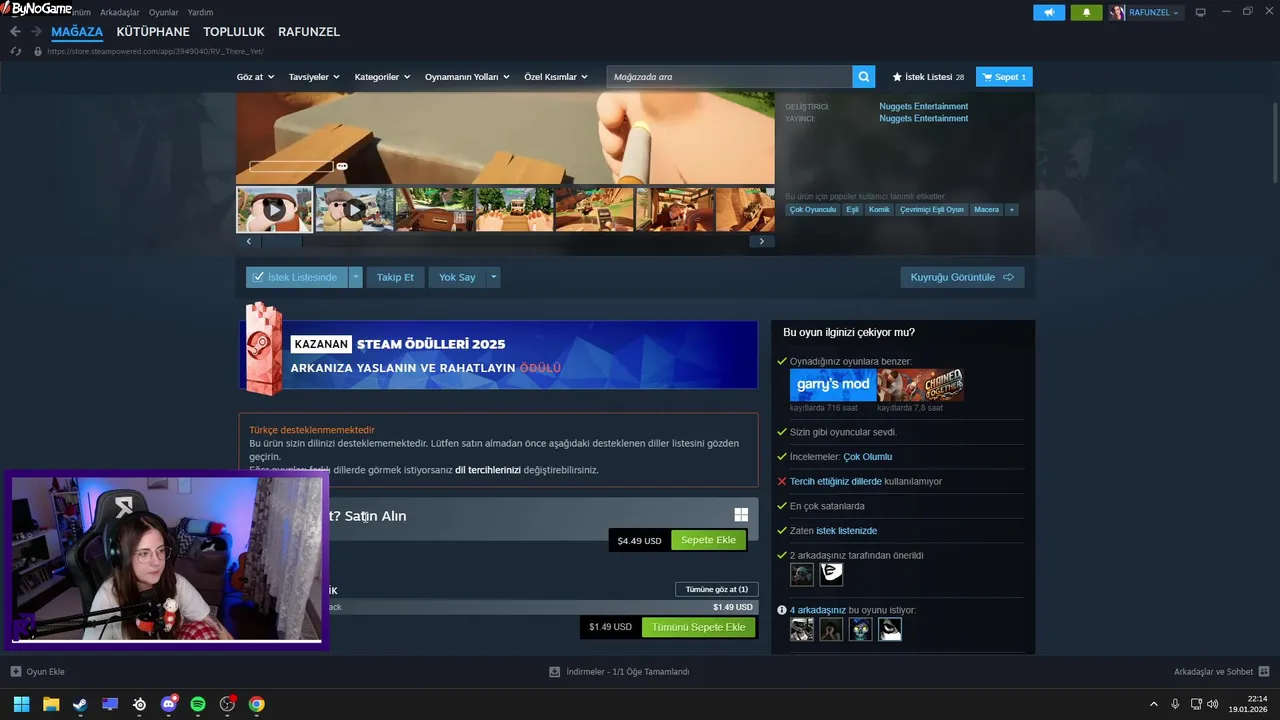This screenshot has width=1280, height=720.
Task: Click the microphone tray icon
Action: click(x=1175, y=704)
